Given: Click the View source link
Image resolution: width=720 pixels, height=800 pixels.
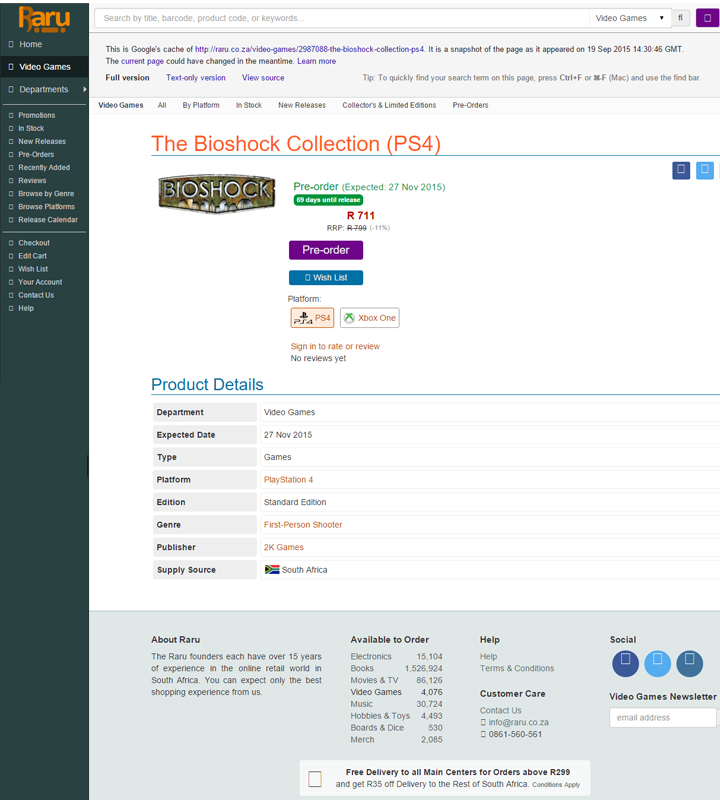Looking at the screenshot, I should pyautogui.click(x=263, y=78).
